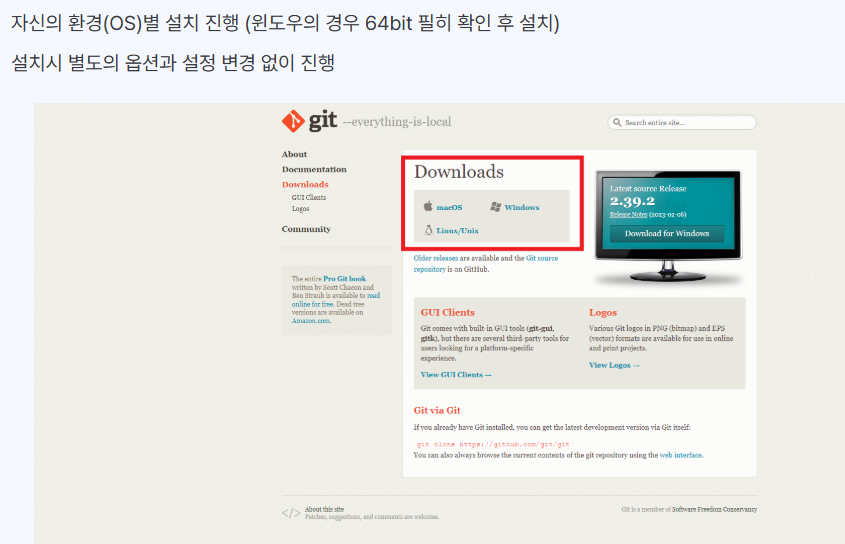The height and width of the screenshot is (544, 845).
Task: Click the Logos section heading
Action: 602,313
